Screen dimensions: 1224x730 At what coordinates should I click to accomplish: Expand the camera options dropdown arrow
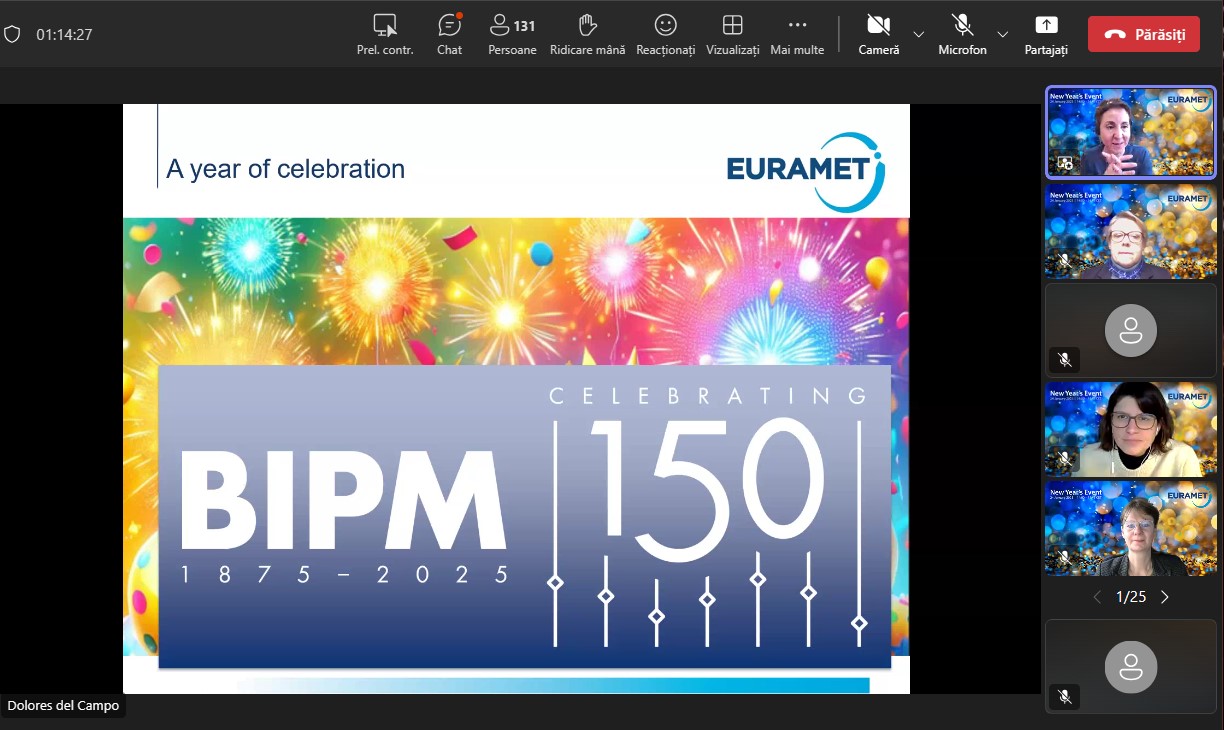click(918, 34)
